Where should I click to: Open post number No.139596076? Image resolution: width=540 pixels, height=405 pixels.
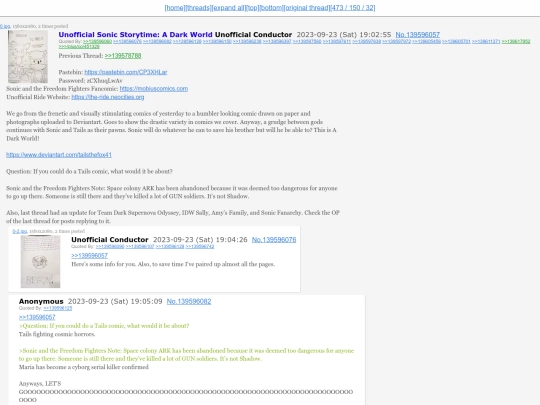point(274,239)
